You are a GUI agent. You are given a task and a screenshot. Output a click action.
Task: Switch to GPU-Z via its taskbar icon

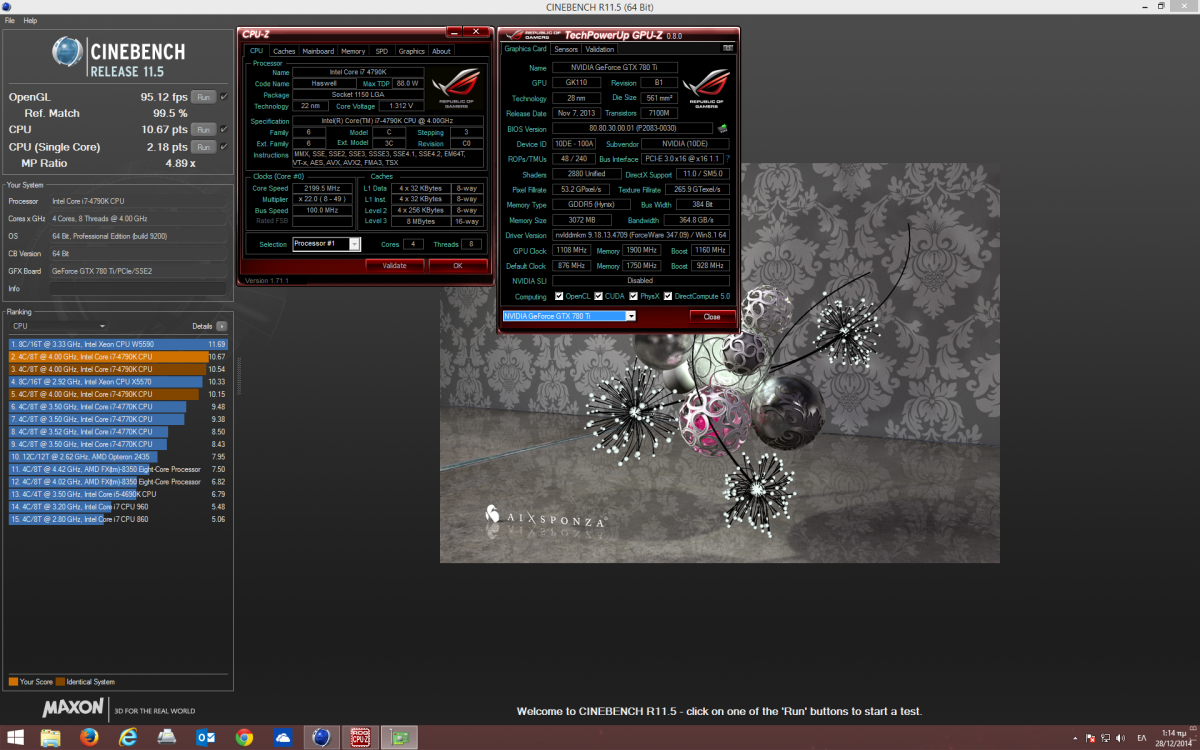pyautogui.click(x=400, y=737)
